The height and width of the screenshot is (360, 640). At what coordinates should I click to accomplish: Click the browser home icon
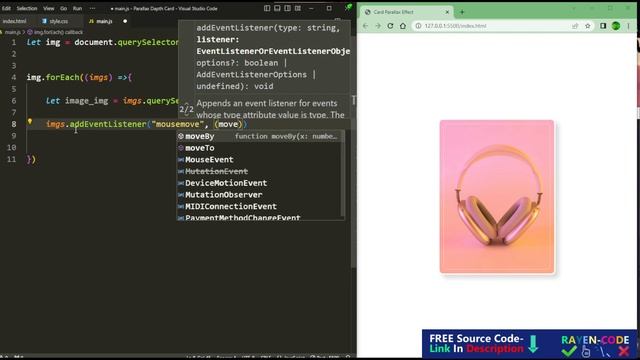click(x=403, y=26)
